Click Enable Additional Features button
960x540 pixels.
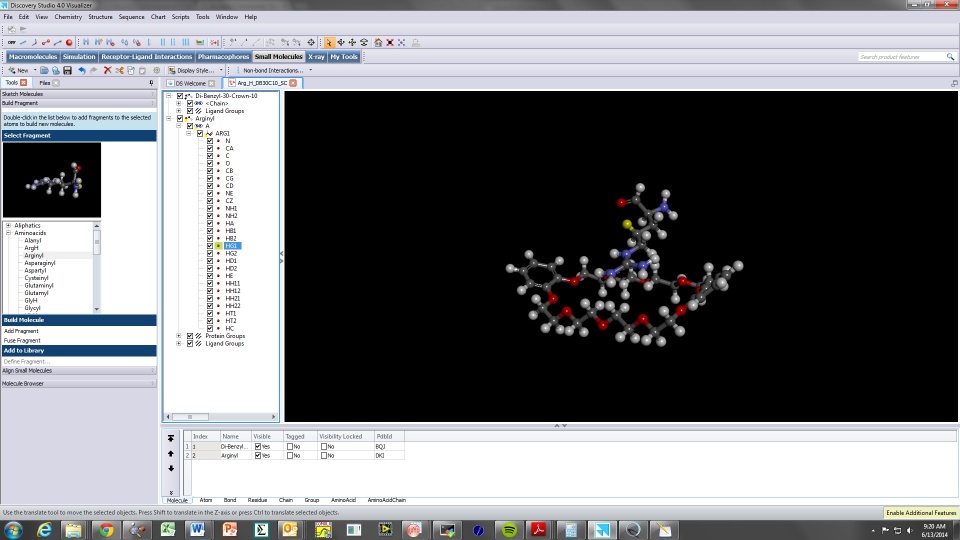pos(921,512)
